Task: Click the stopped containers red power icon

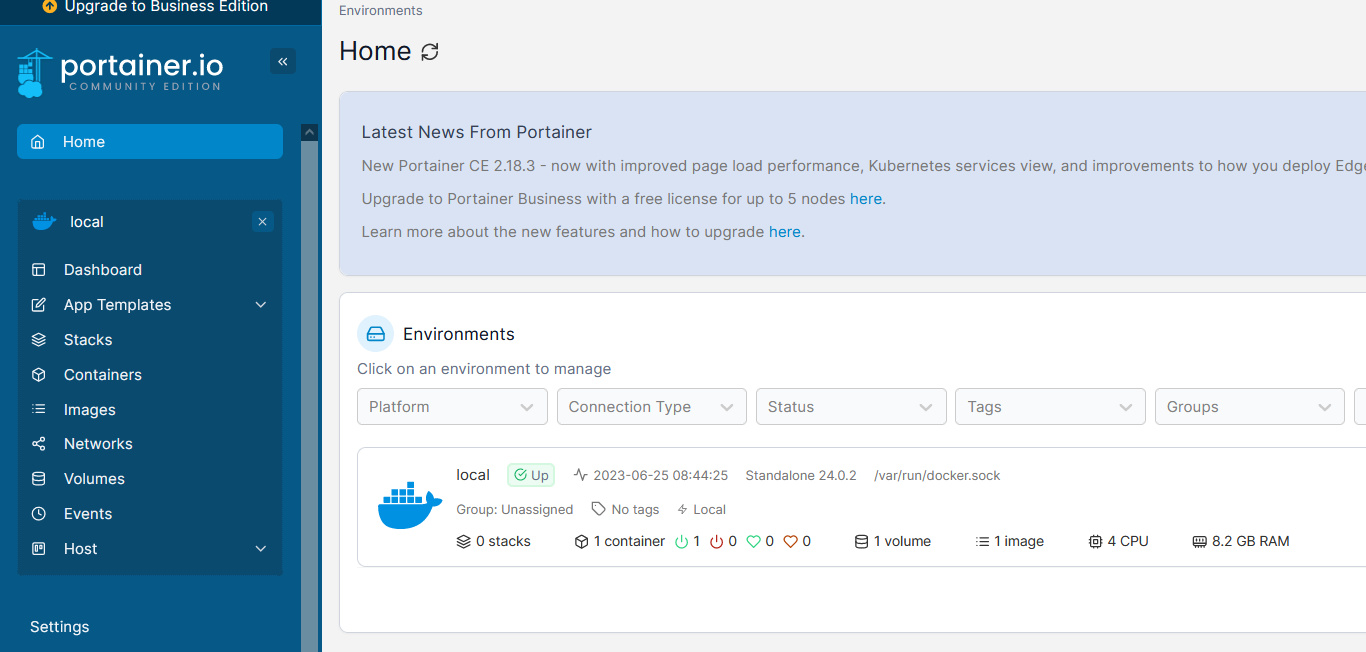Action: click(716, 541)
